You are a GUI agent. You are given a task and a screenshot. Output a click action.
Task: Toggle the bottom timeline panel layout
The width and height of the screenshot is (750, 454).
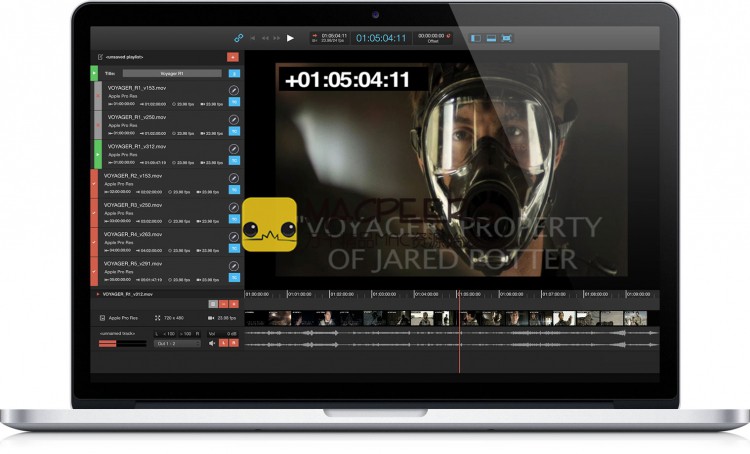[x=491, y=38]
